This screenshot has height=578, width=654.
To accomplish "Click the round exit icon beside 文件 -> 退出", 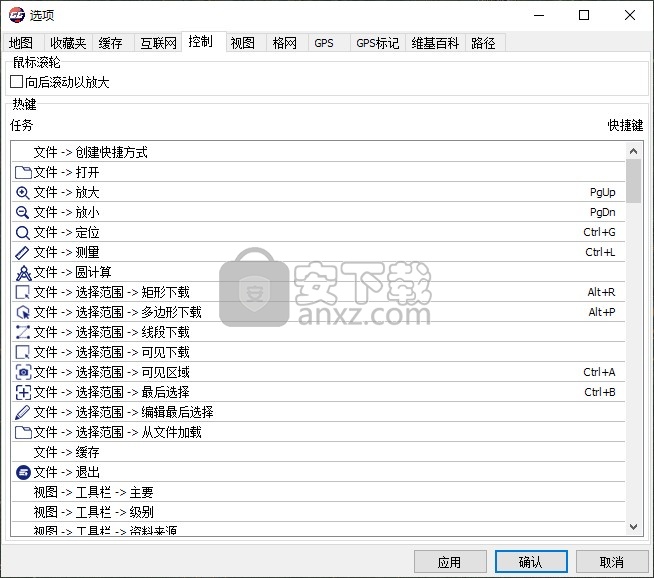I will 23,472.
